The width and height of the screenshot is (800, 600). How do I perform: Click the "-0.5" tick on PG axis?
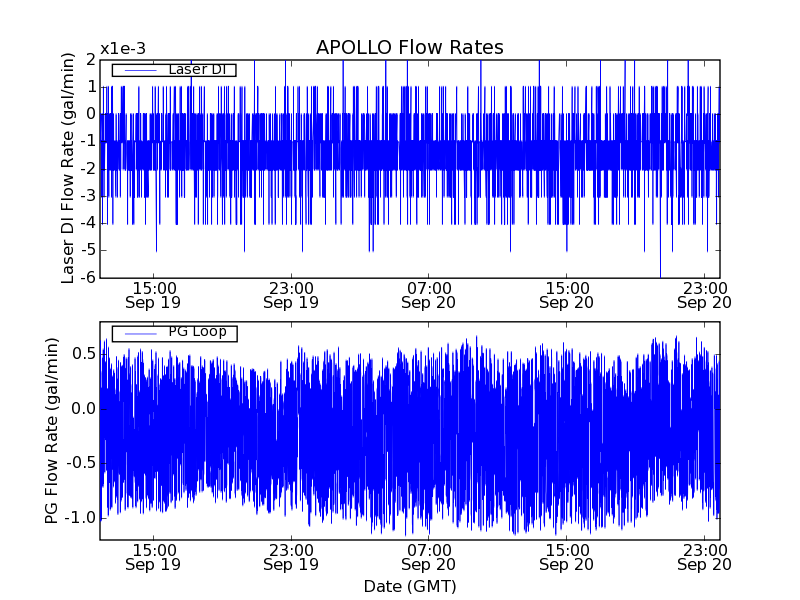pyautogui.click(x=80, y=463)
